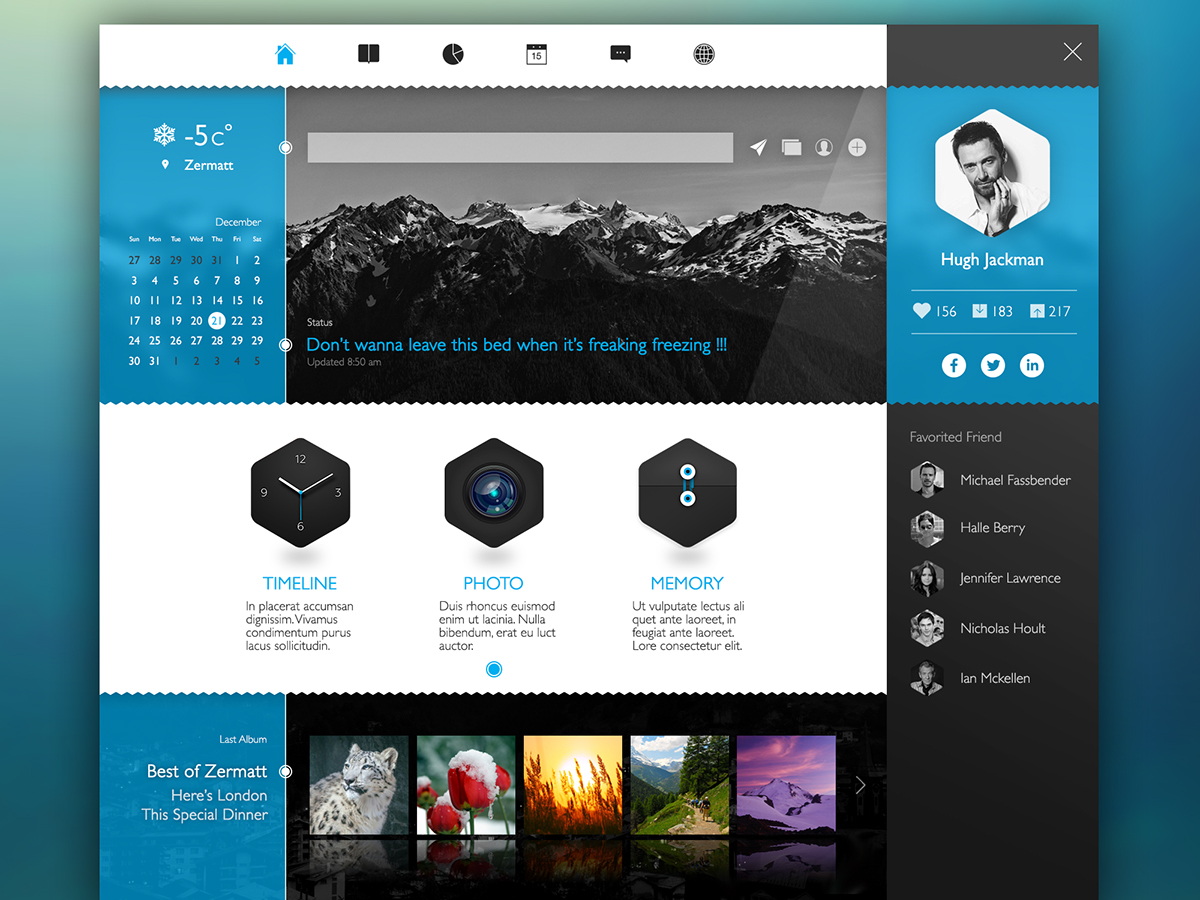Select Here's London album
This screenshot has height=900, width=1200.
(219, 795)
